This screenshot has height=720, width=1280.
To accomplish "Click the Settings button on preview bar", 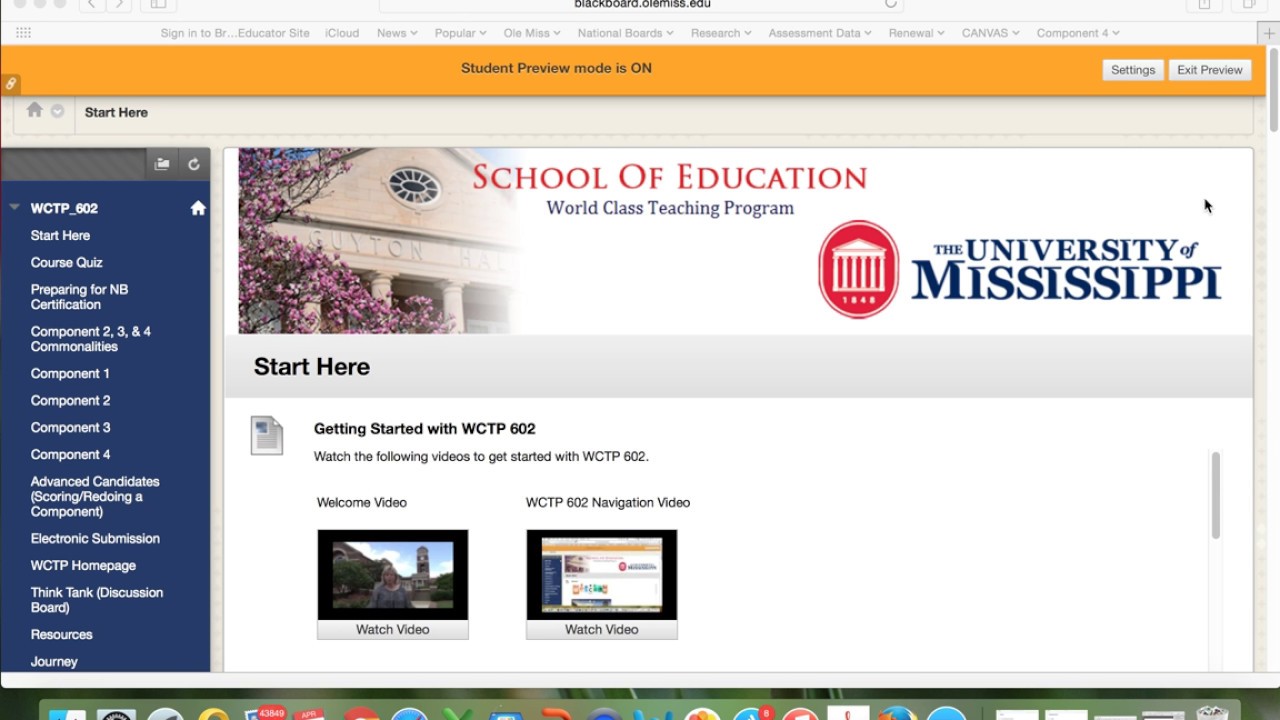I will [x=1133, y=70].
